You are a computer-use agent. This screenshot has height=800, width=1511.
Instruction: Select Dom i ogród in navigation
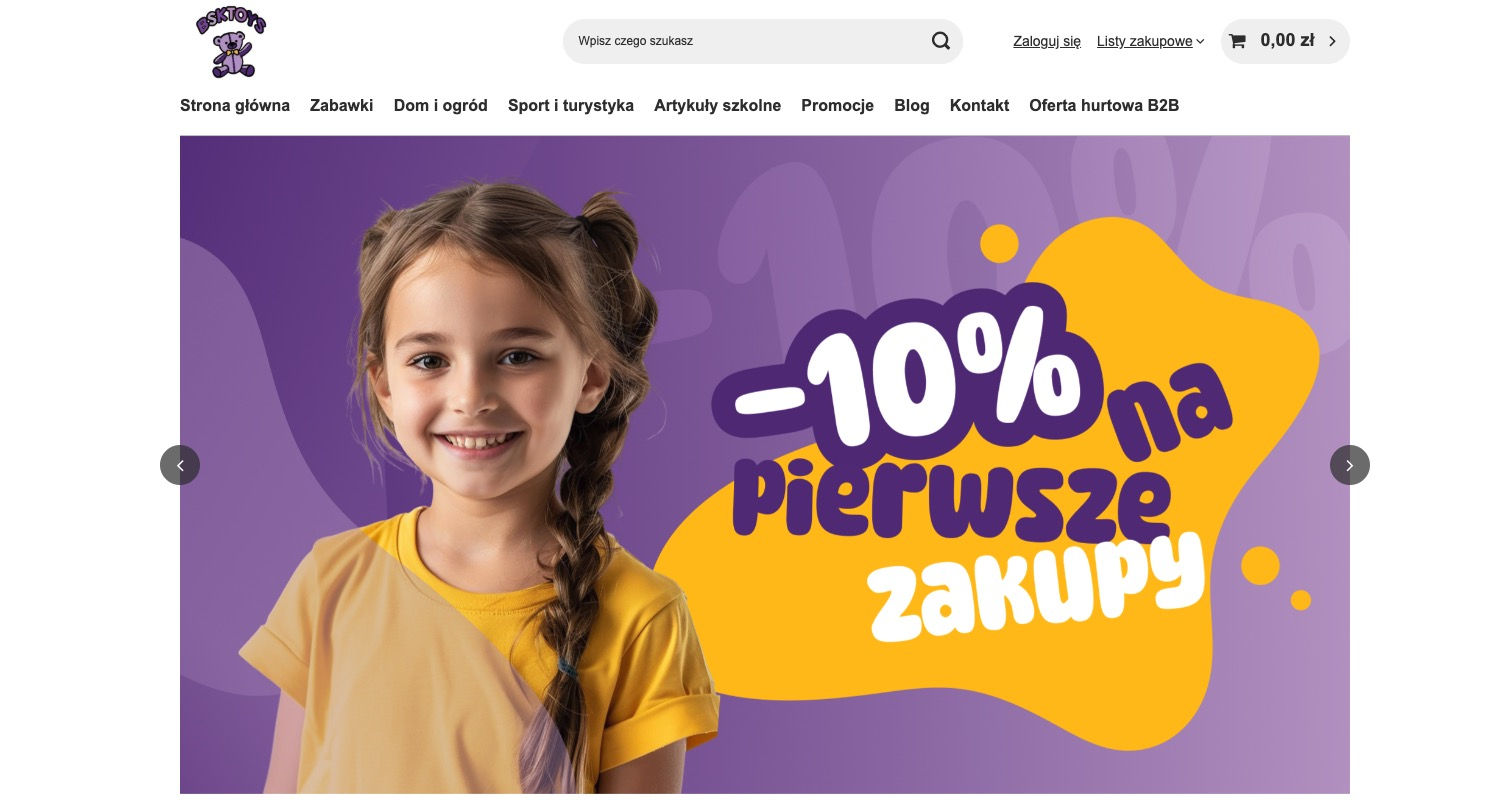(x=440, y=105)
